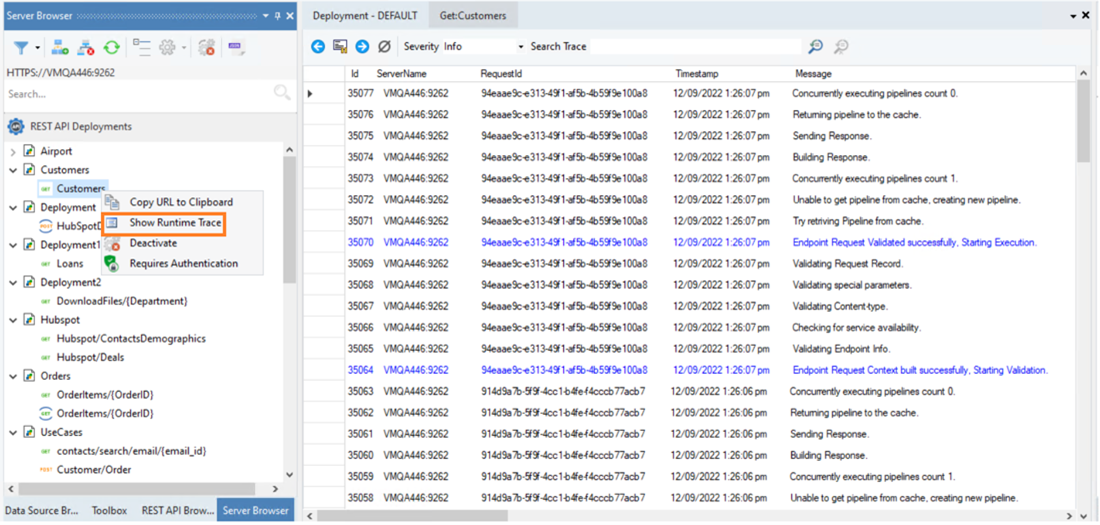Refresh the server browser tree
Viewport: 1100px width, 525px height.
click(111, 47)
